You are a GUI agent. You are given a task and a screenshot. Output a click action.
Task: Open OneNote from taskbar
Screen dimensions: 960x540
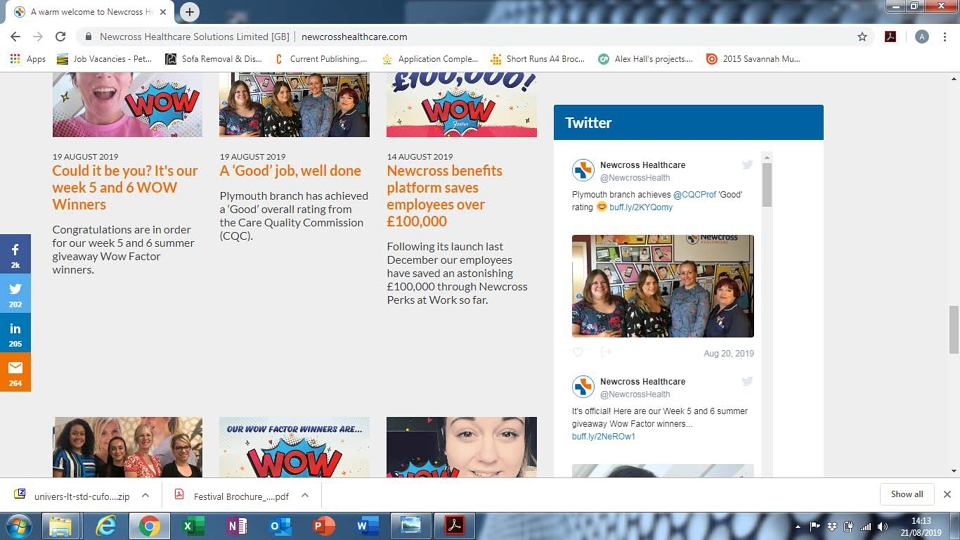(236, 526)
